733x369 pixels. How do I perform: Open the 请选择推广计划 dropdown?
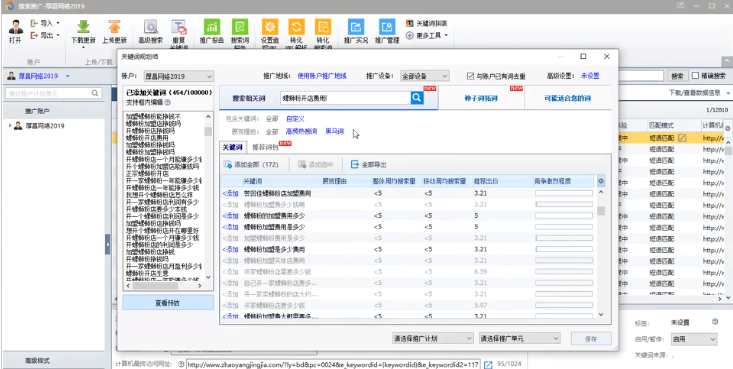pos(433,338)
